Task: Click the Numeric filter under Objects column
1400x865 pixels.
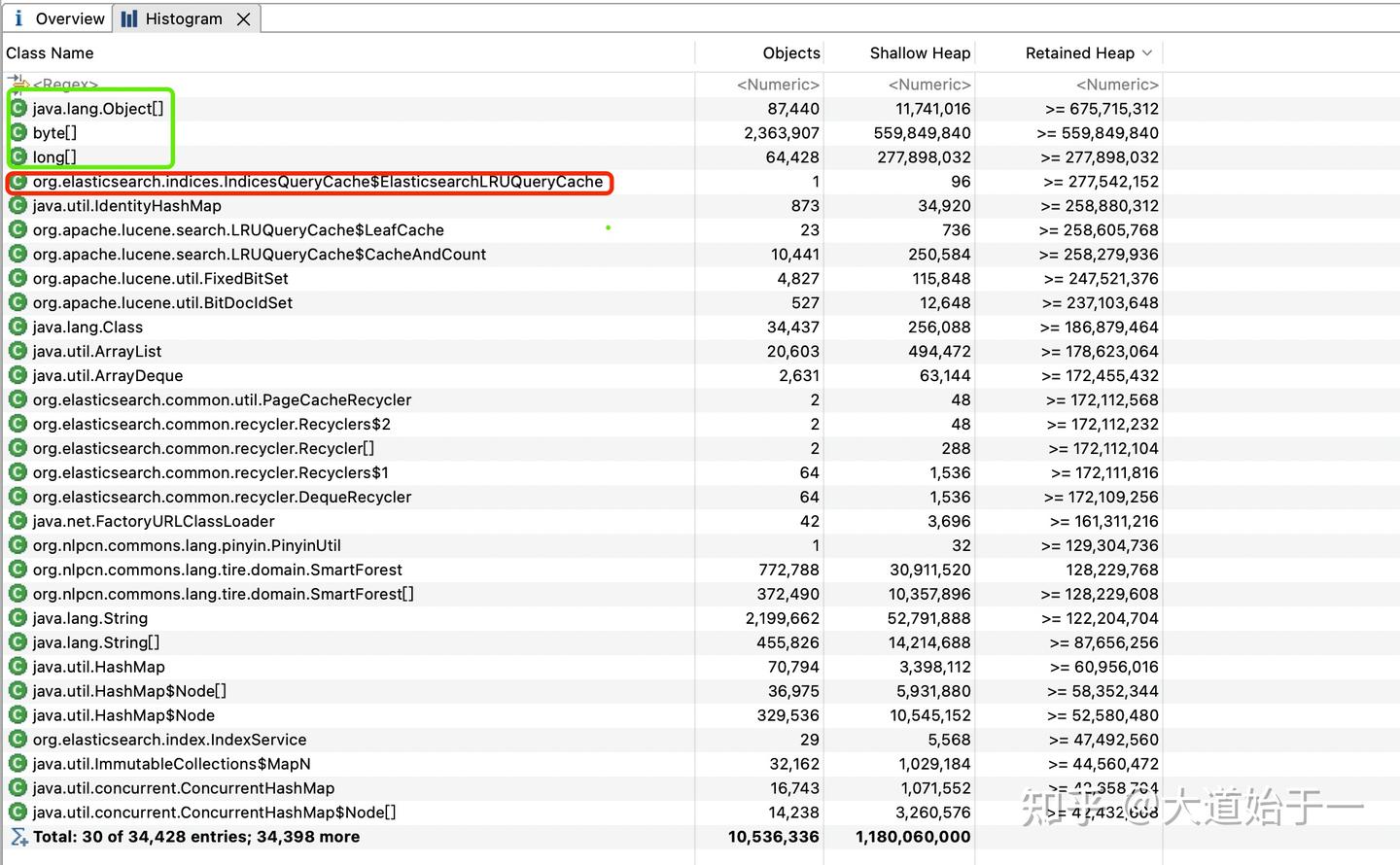Action: tap(778, 85)
